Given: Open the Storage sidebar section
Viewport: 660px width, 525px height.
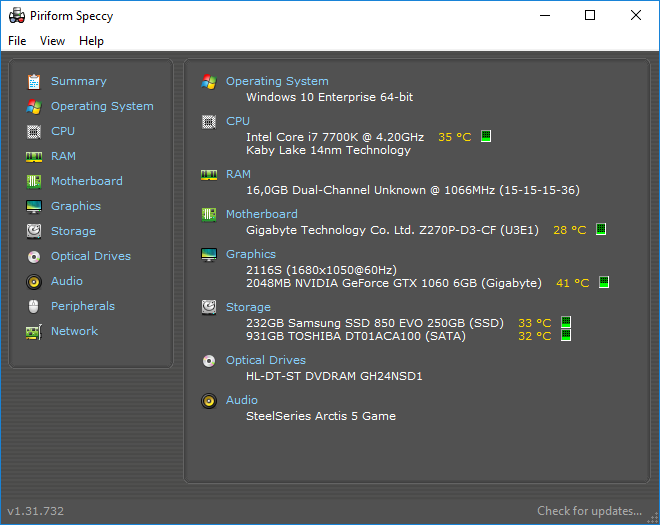Looking at the screenshot, I should [73, 231].
